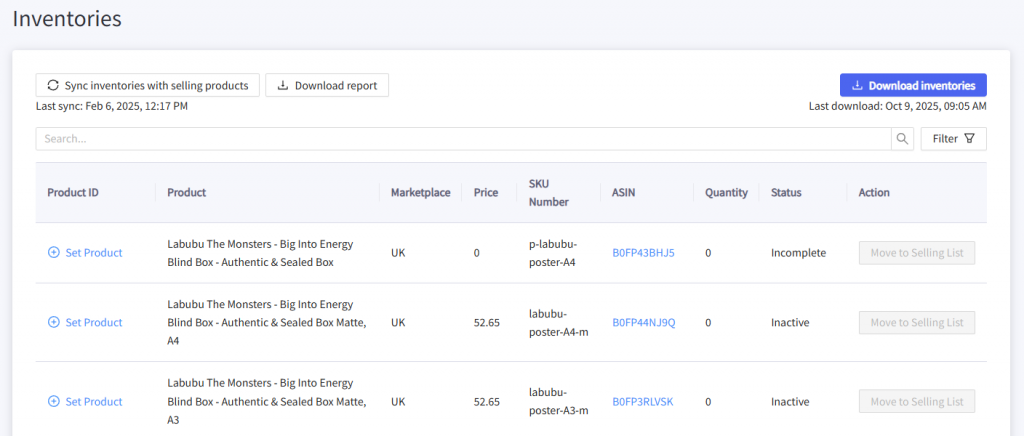Screen dimensions: 1024x436
Task: Click the Quantity column header
Action: click(726, 192)
